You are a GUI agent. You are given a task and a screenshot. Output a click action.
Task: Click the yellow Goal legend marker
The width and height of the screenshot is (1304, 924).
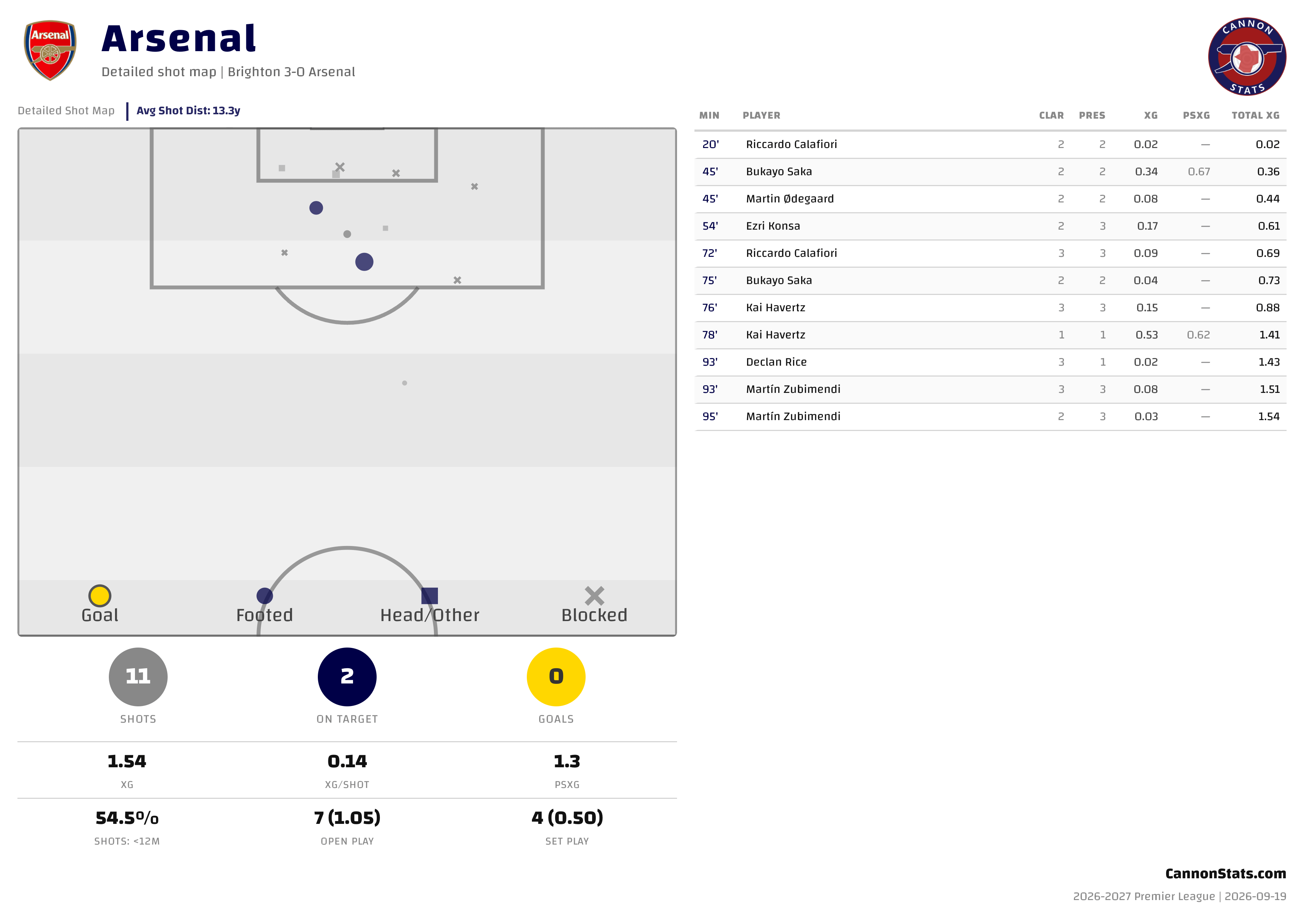pos(99,596)
